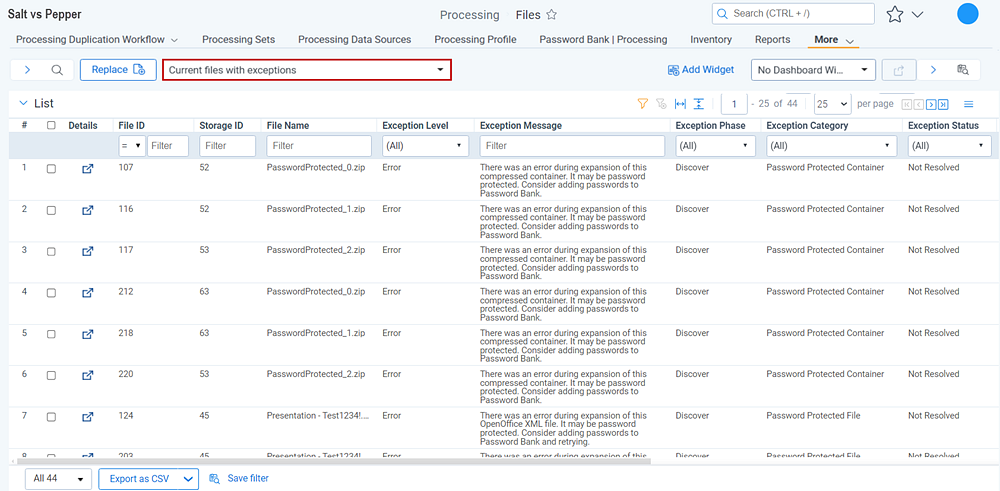Go to the next page arrow

pyautogui.click(x=930, y=105)
